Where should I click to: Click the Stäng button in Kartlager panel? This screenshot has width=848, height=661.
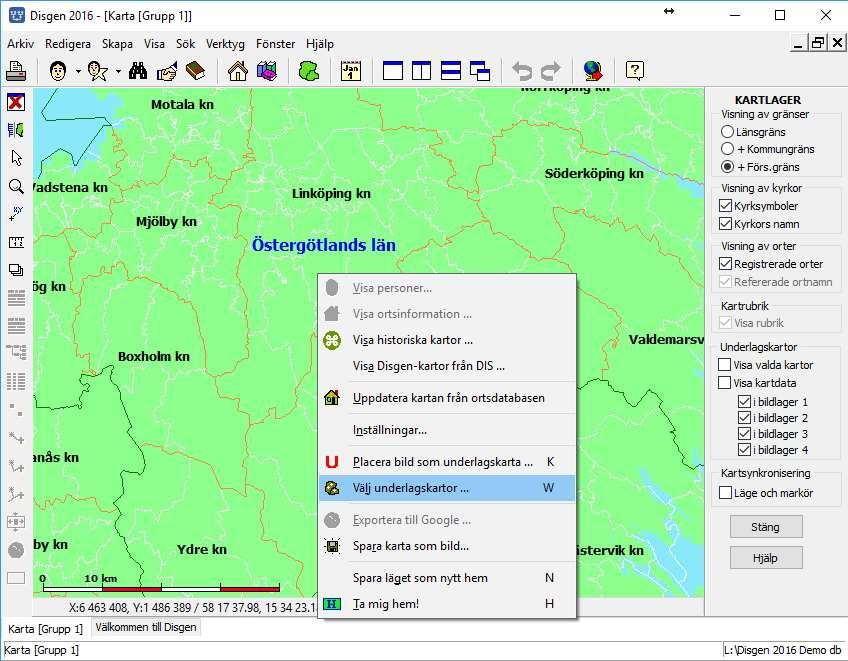[766, 527]
